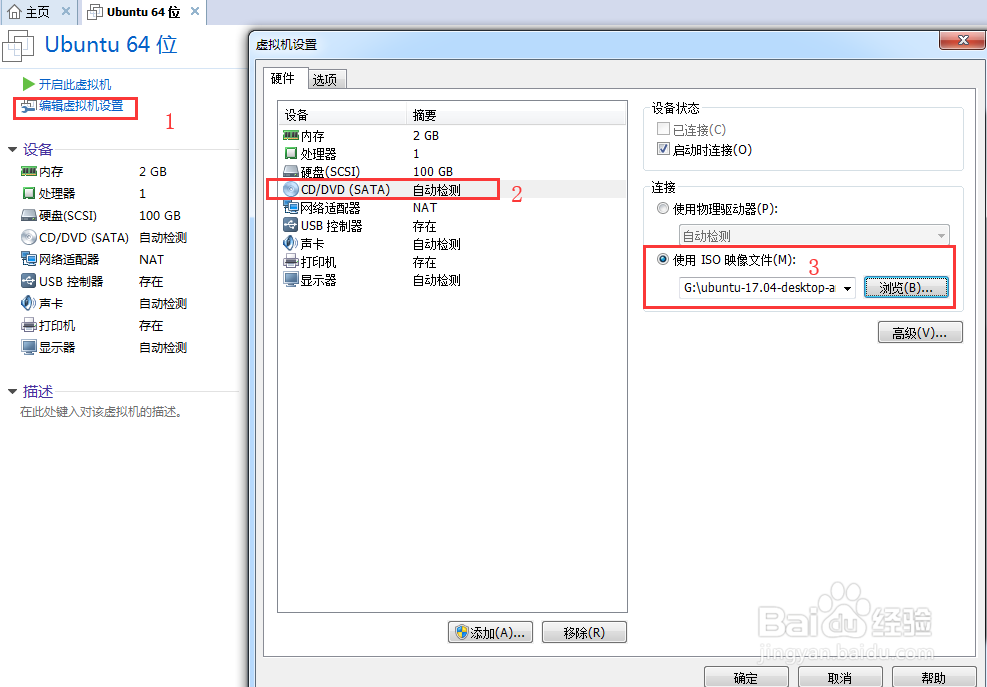
Task: Enable the 已连接(C) checkbox
Action: [x=663, y=129]
